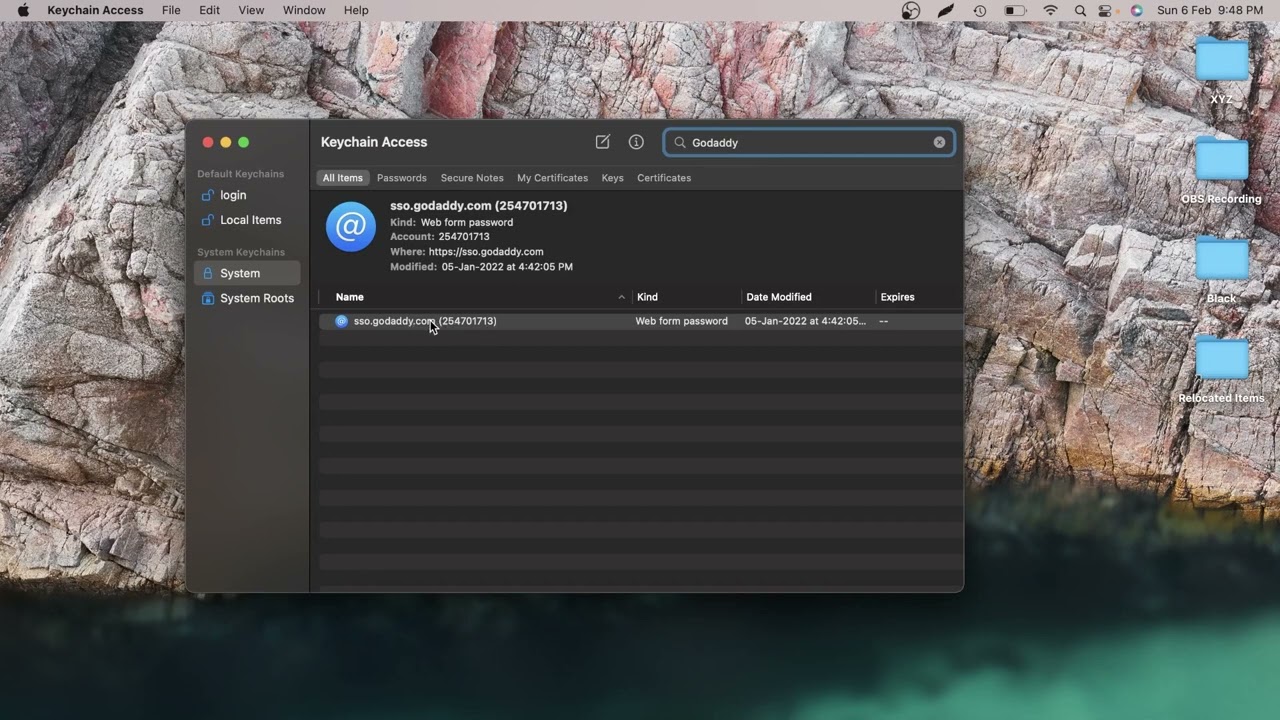The image size is (1280, 720).
Task: Switch to the All Items tab
Action: (x=343, y=178)
